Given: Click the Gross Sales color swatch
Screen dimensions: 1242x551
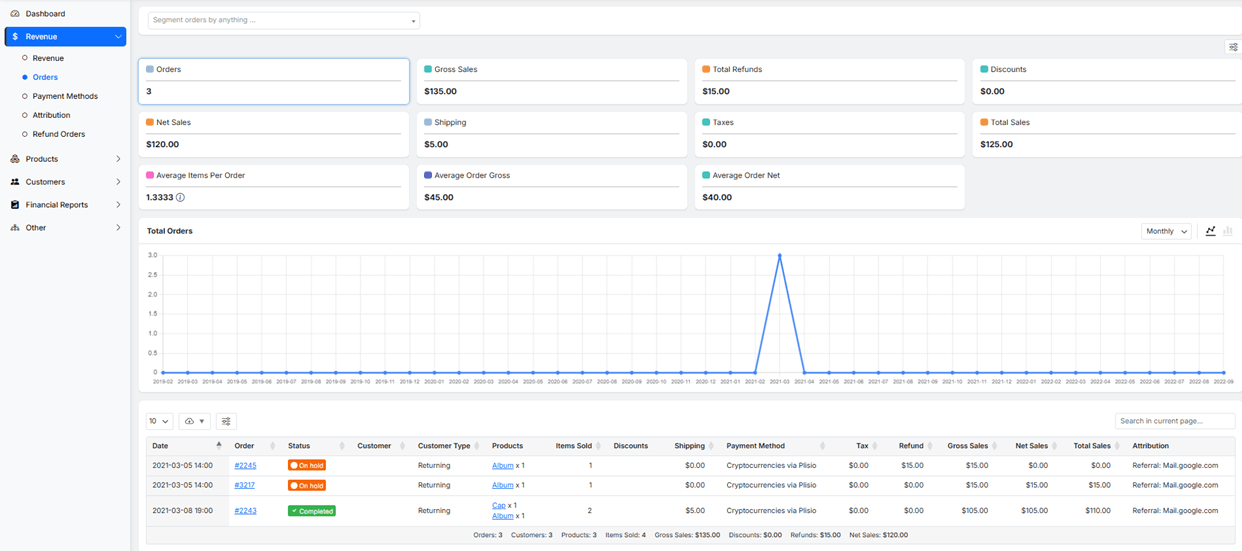Looking at the screenshot, I should tap(428, 70).
